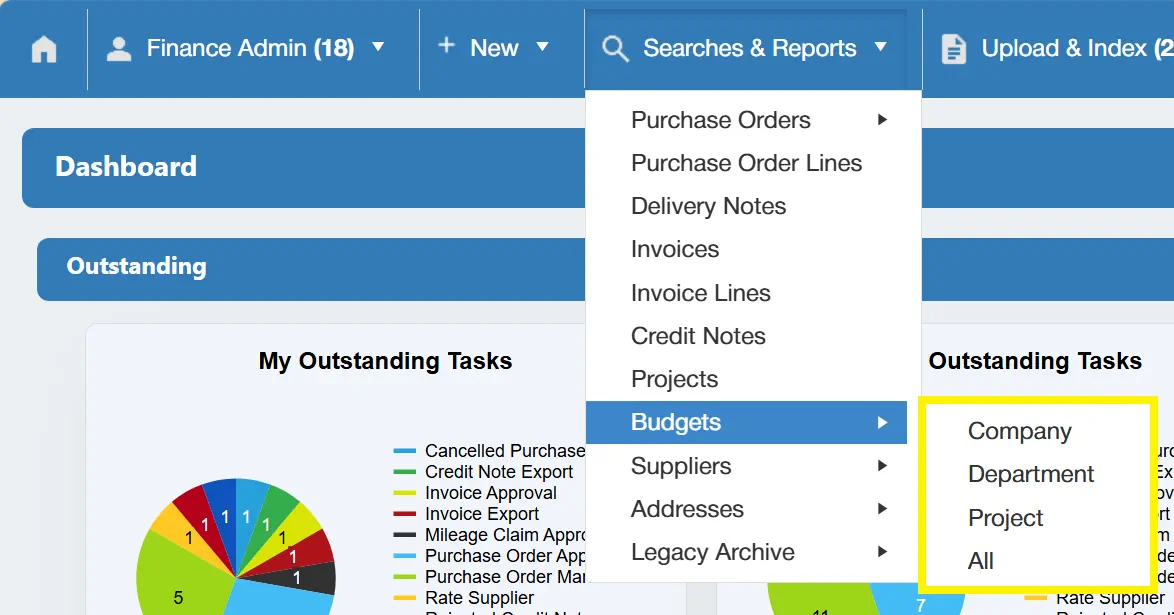Expand the Suppliers submenu arrow
This screenshot has height=615, width=1174.
882,466
